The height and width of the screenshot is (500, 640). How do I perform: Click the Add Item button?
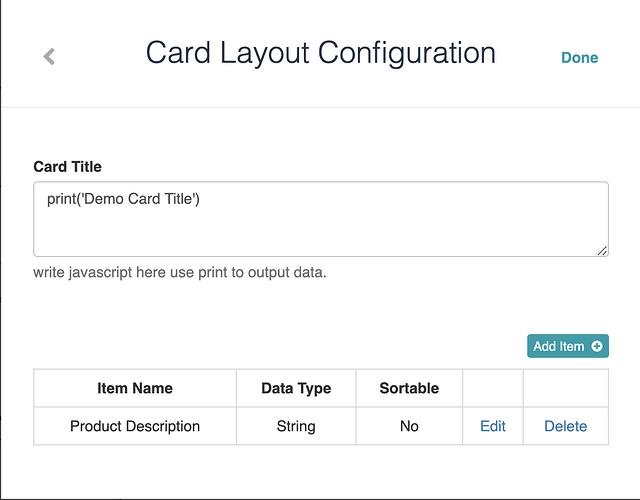click(567, 347)
